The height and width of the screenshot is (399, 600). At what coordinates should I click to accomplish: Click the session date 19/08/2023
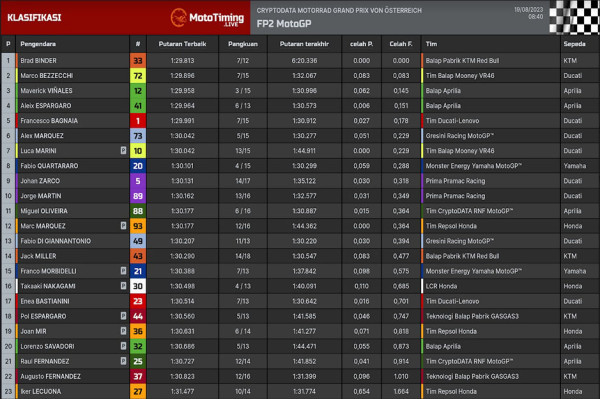point(528,10)
